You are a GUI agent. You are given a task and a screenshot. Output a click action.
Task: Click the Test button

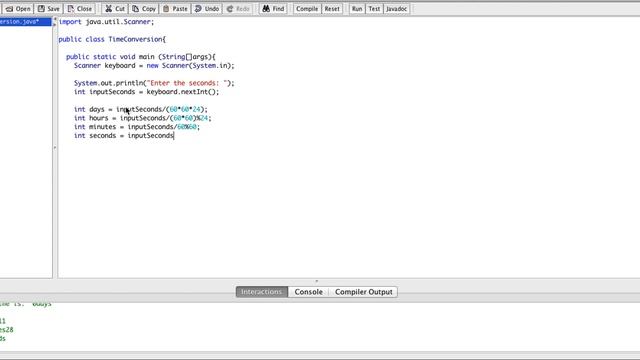(374, 9)
